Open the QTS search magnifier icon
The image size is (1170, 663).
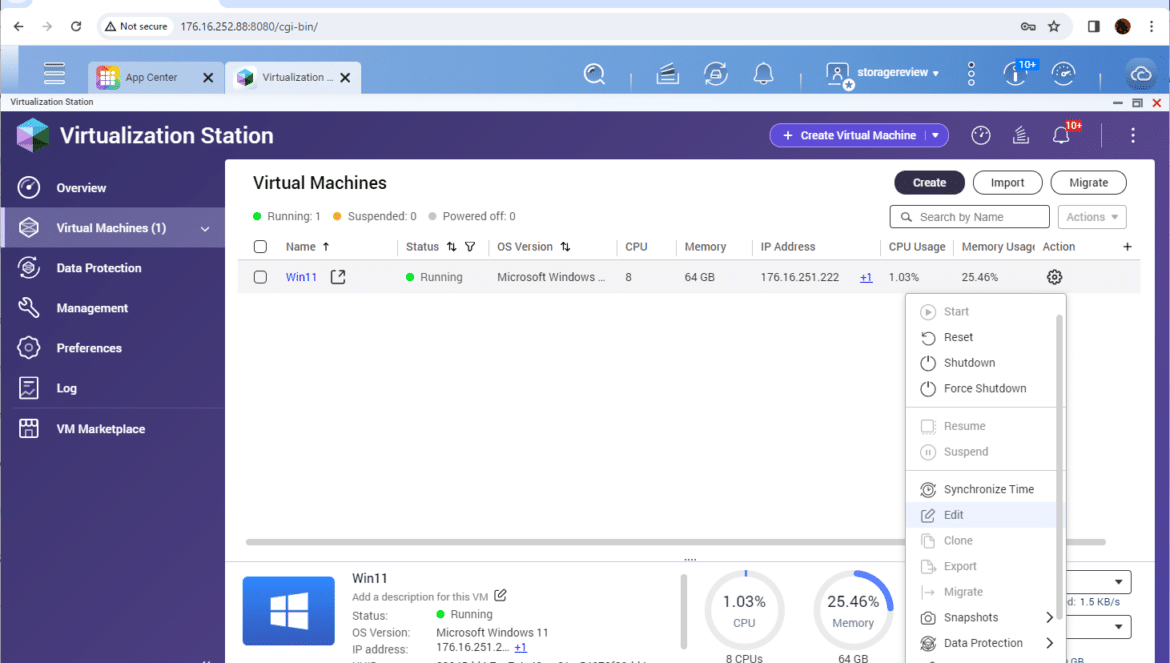(594, 74)
